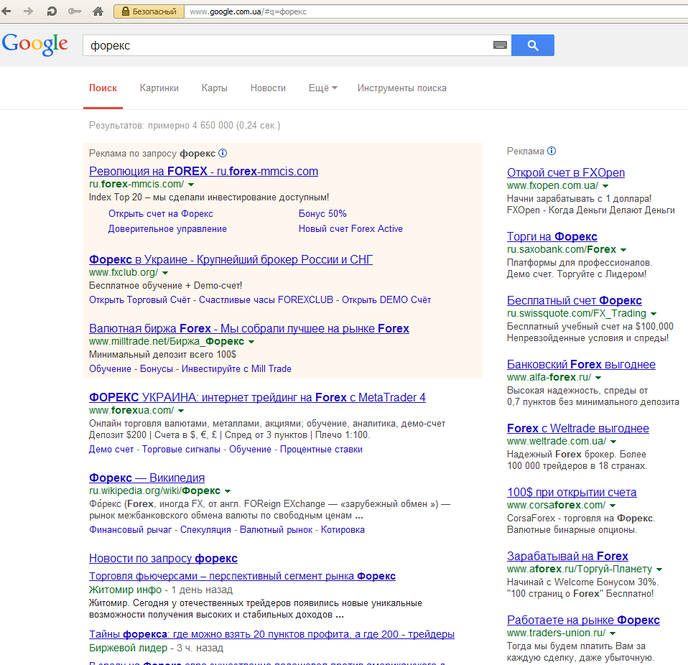The image size is (688, 665).
Task: Reload the page with the refresh icon
Action: 52,11
